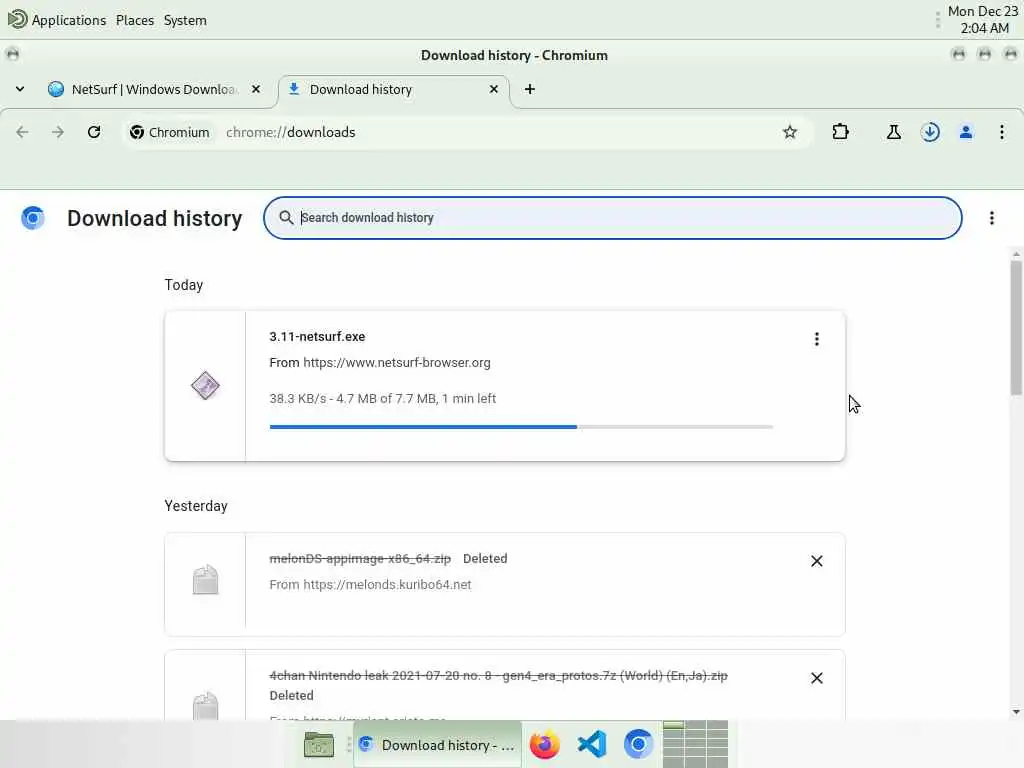The width and height of the screenshot is (1024, 768).
Task: Remove melonDS-appimage-x86_64.zip from the list
Action: click(x=816, y=561)
